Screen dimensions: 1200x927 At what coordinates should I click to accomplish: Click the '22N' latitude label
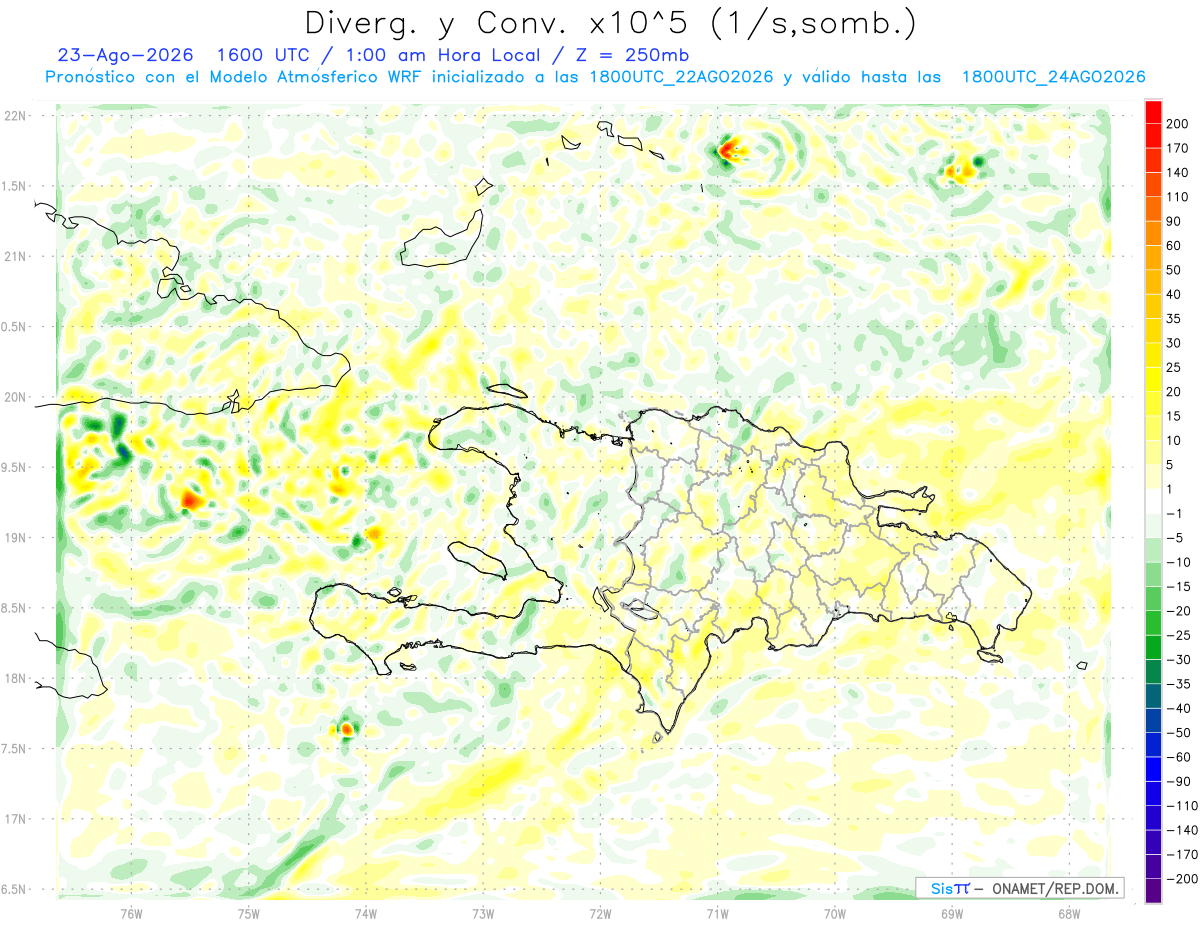(x=15, y=115)
